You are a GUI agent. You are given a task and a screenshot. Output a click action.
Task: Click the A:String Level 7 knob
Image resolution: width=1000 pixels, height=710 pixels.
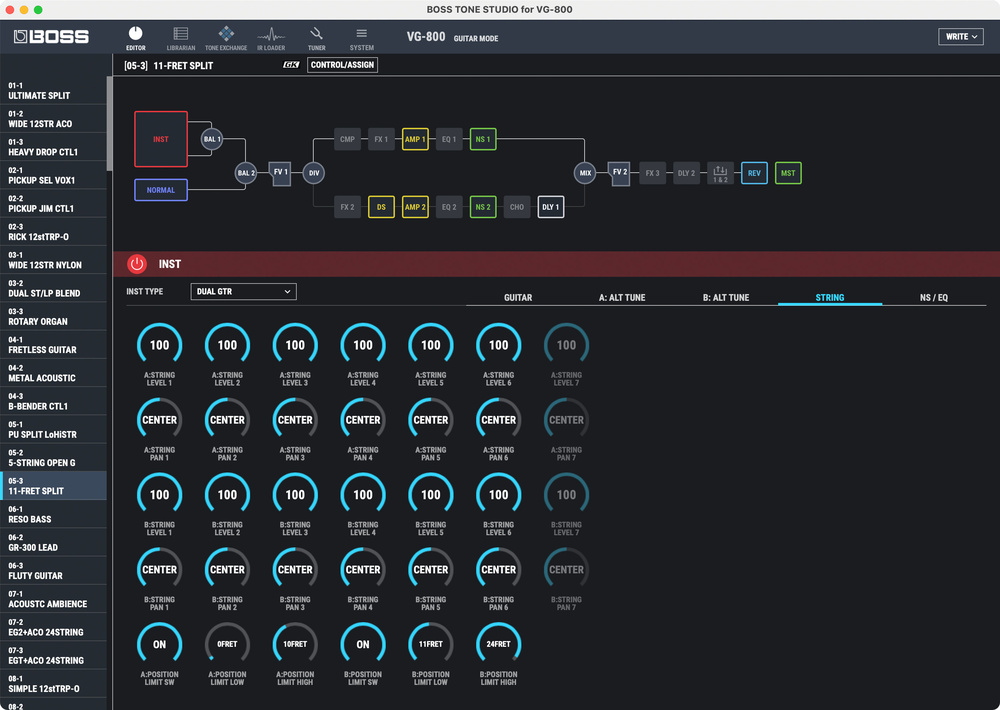point(566,345)
